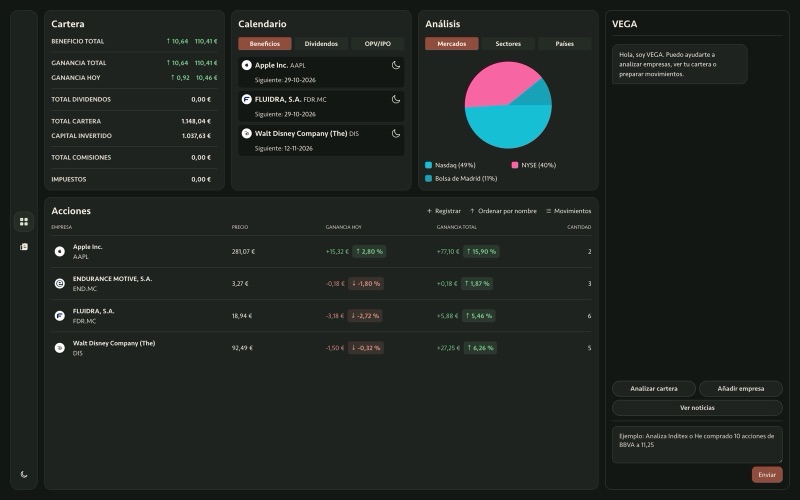The width and height of the screenshot is (800, 500).
Task: Click FLUIDRA logo in Acciones table
Action: 60,316
